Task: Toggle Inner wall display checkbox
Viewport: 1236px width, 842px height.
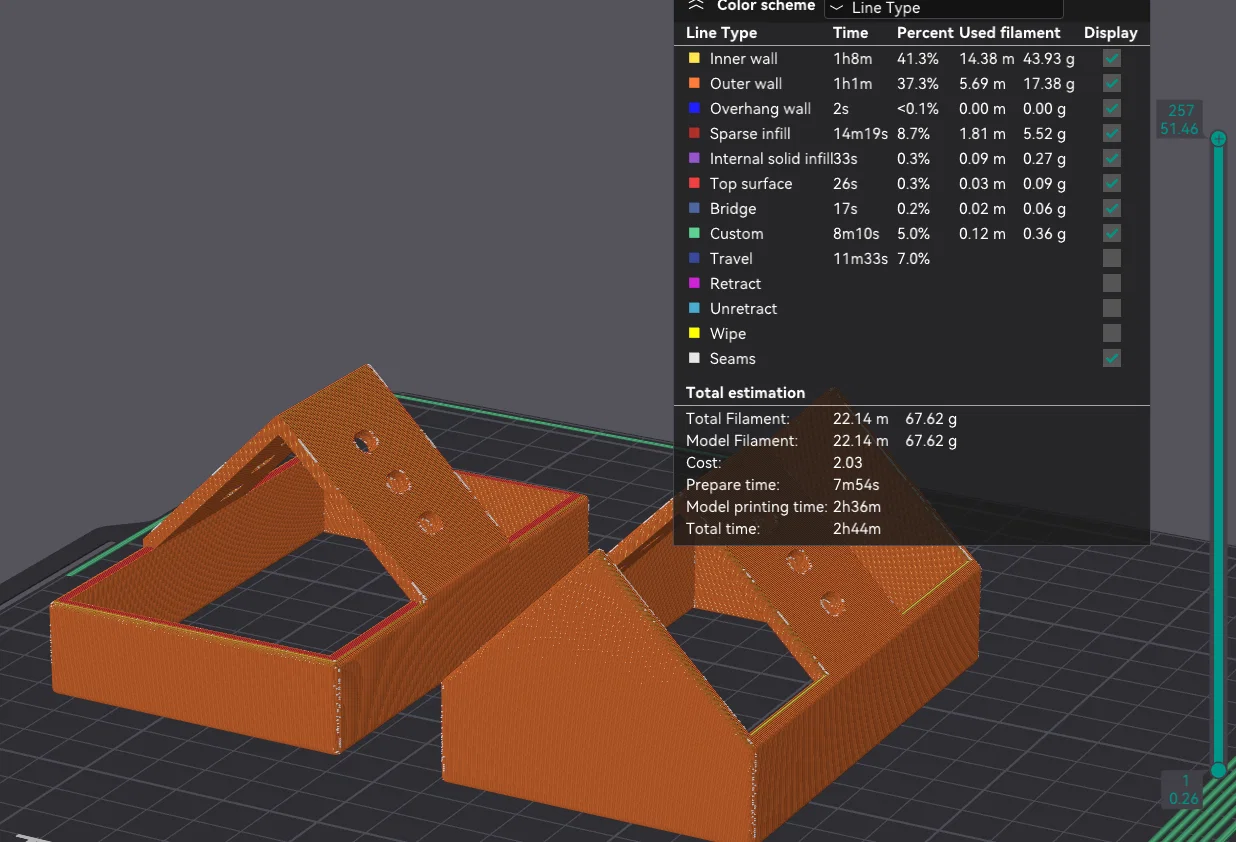Action: tap(1111, 58)
